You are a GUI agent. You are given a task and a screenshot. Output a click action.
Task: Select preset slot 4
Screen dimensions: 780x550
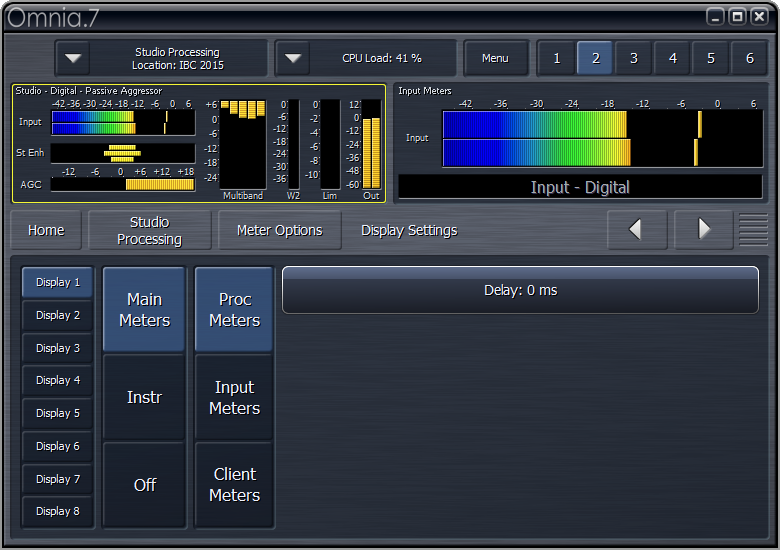(x=673, y=58)
